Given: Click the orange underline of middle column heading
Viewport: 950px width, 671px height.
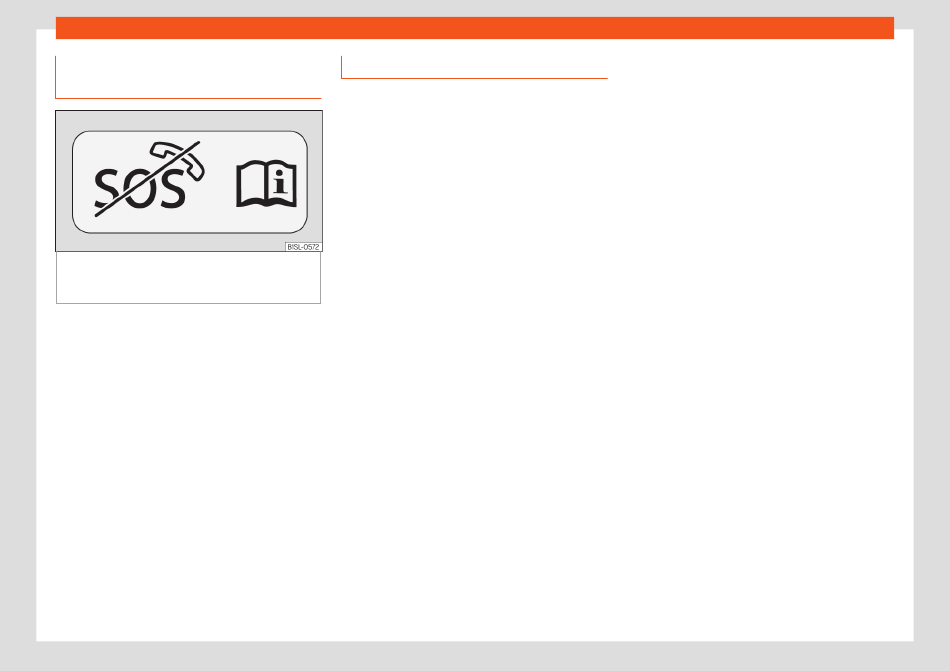Looking at the screenshot, I should pyautogui.click(x=474, y=78).
